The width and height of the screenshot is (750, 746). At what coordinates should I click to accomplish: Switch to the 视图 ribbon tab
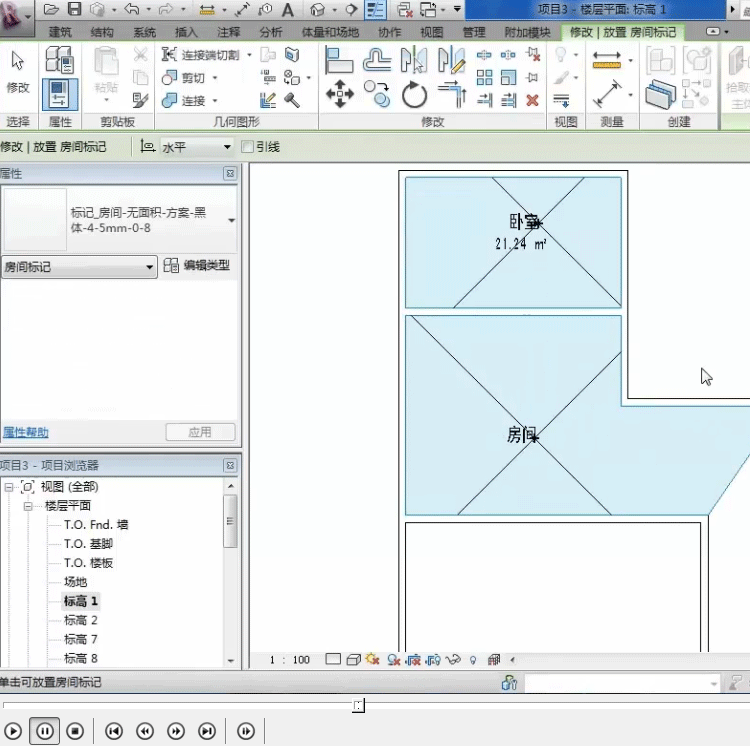tap(432, 32)
